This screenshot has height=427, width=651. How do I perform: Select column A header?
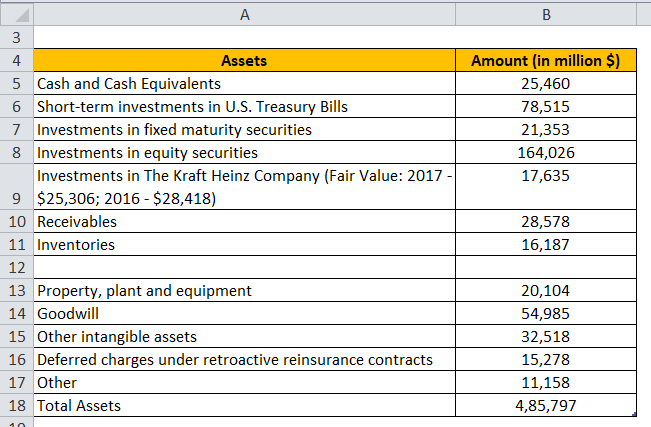[245, 14]
